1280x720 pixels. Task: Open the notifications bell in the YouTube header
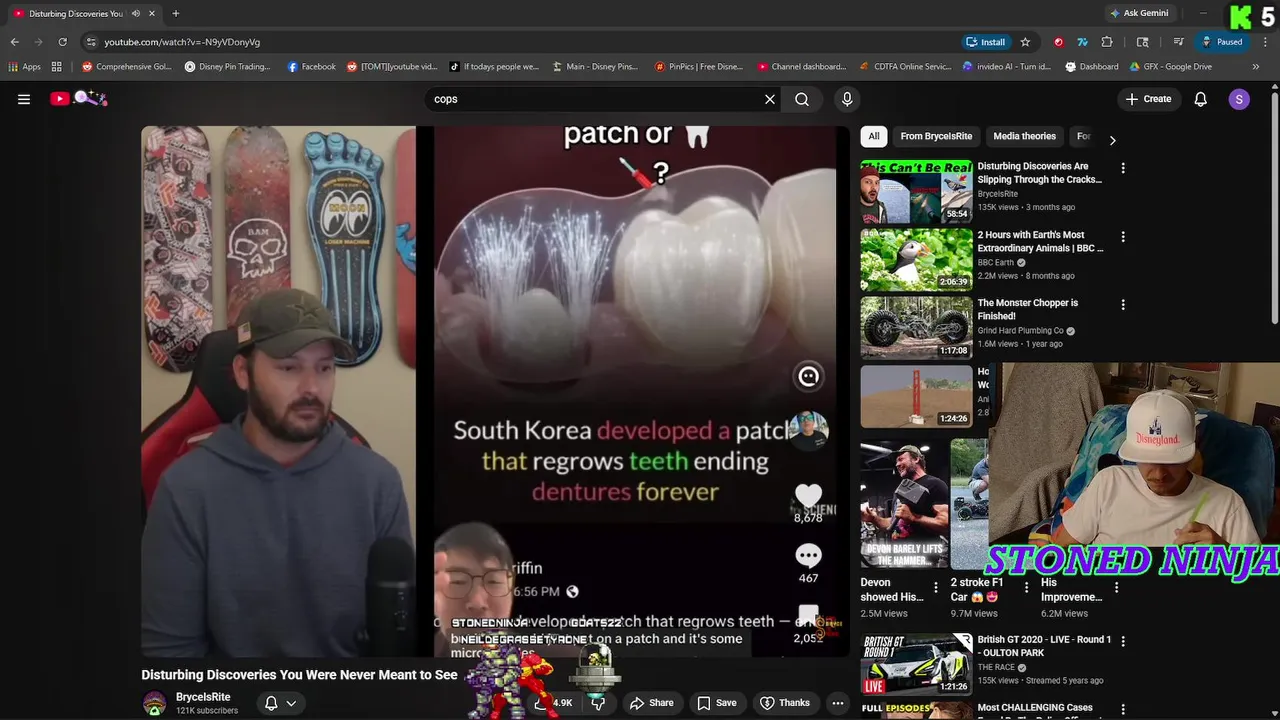(x=1201, y=99)
